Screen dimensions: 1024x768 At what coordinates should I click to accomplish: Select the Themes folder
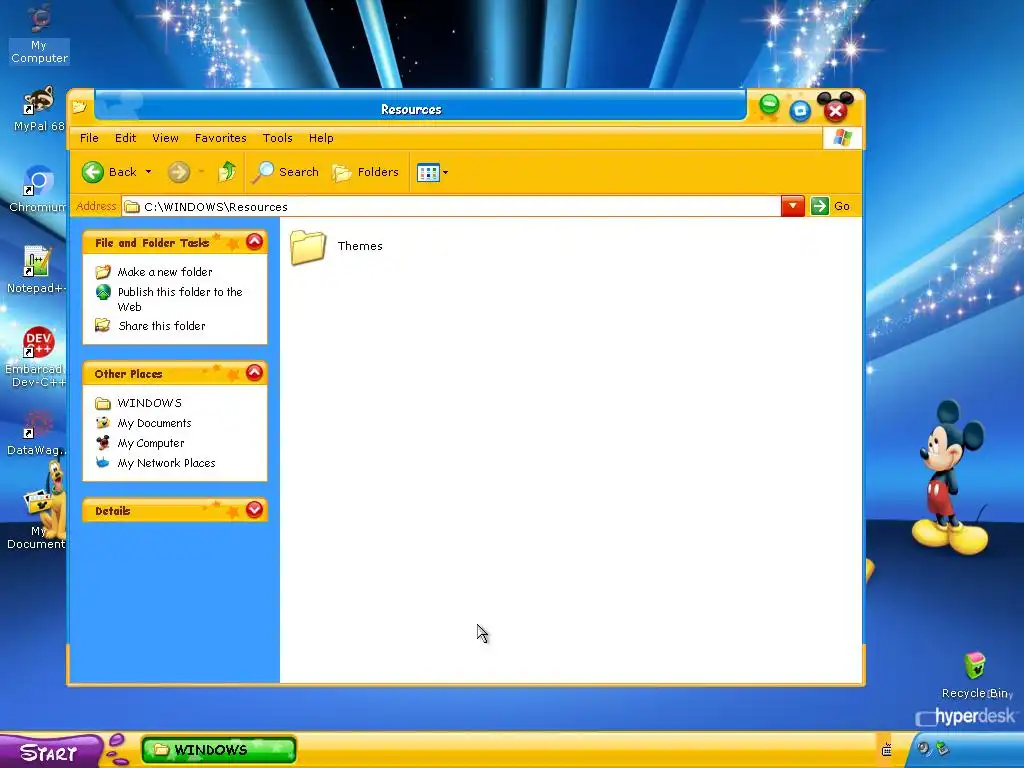(x=337, y=247)
